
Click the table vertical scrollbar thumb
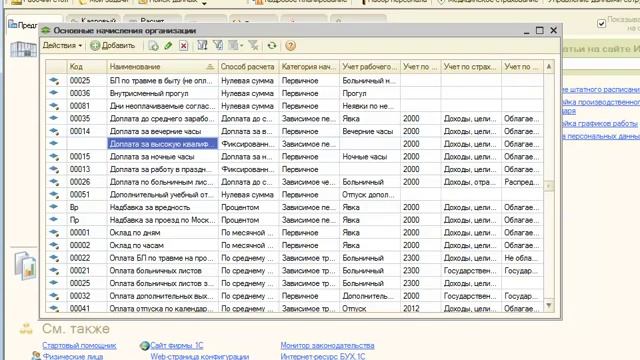(x=549, y=186)
